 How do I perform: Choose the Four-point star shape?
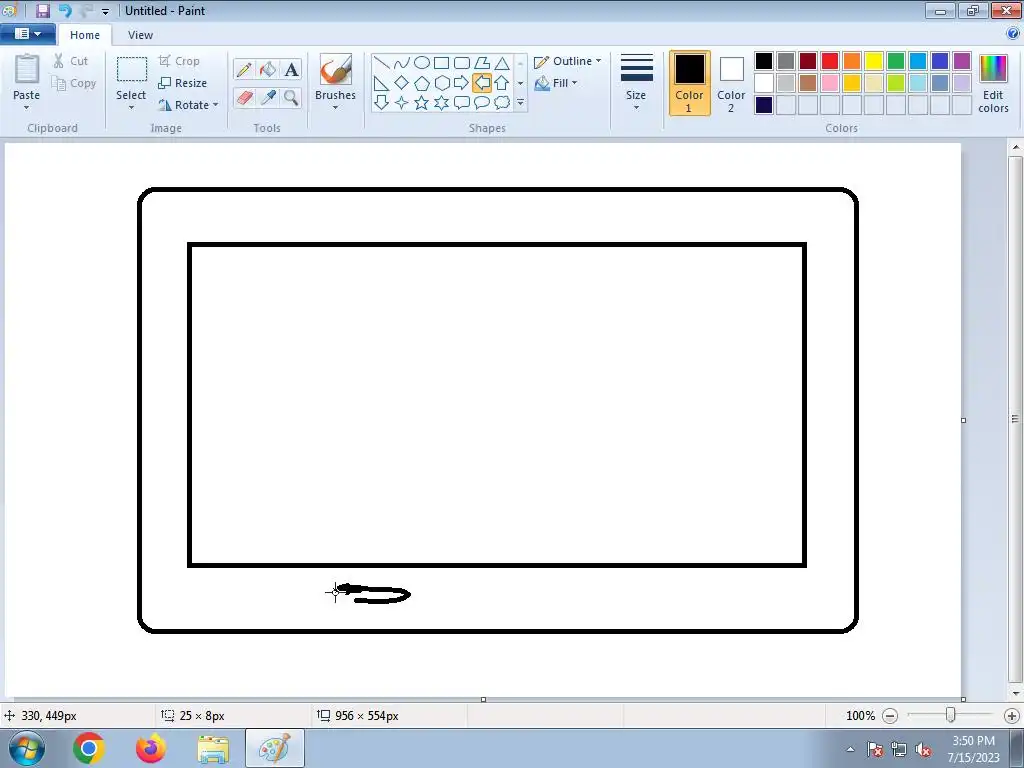pos(402,103)
